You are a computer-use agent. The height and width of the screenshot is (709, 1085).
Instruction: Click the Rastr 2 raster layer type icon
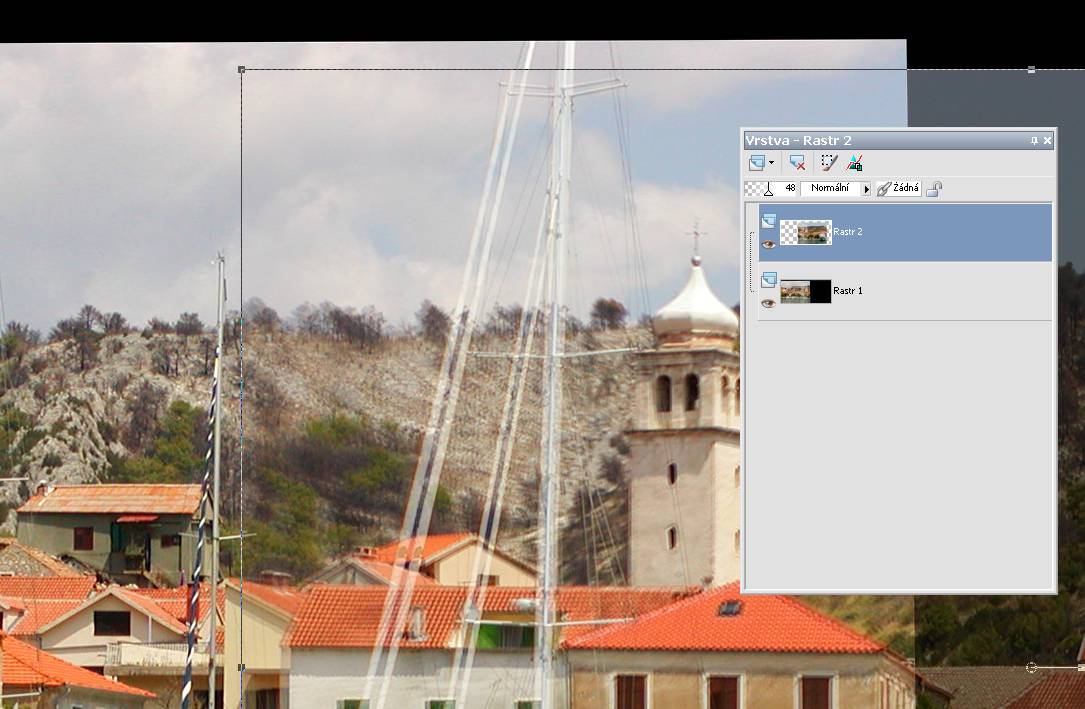coord(769,221)
